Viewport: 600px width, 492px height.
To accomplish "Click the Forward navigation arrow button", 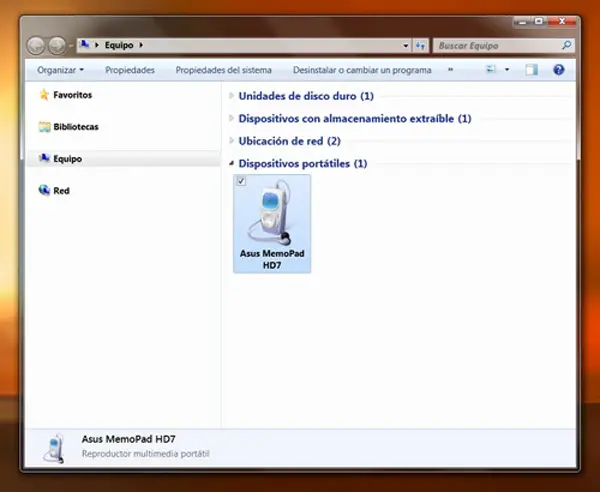I will click(x=57, y=46).
